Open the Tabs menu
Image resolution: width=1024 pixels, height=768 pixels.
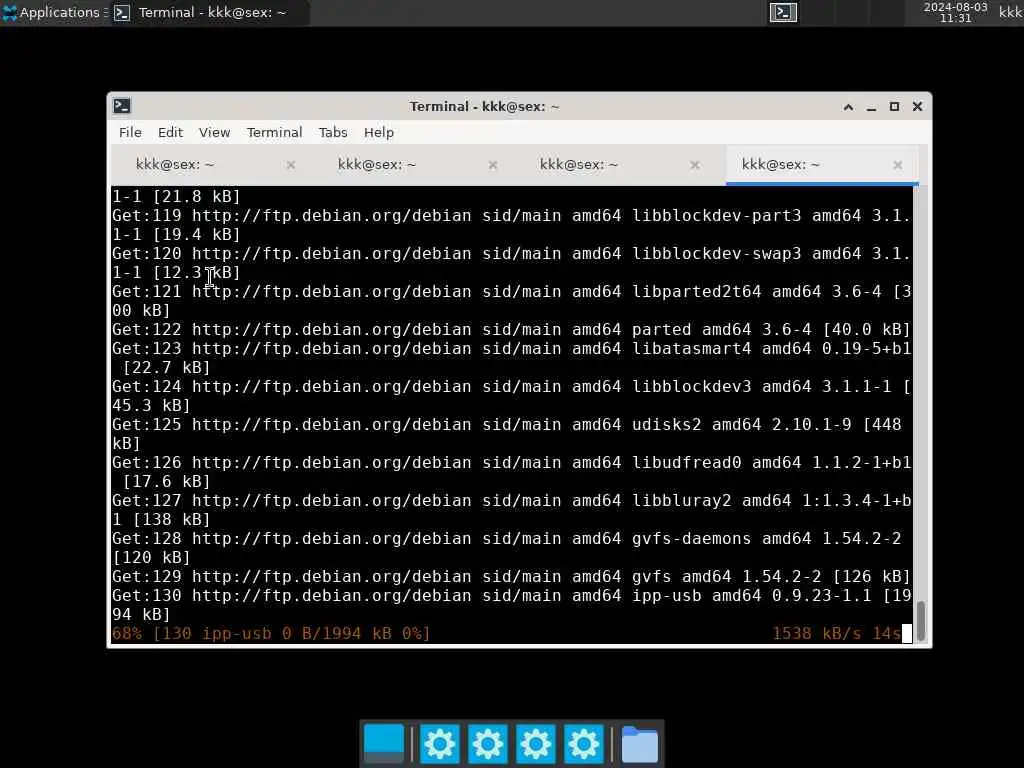point(332,133)
